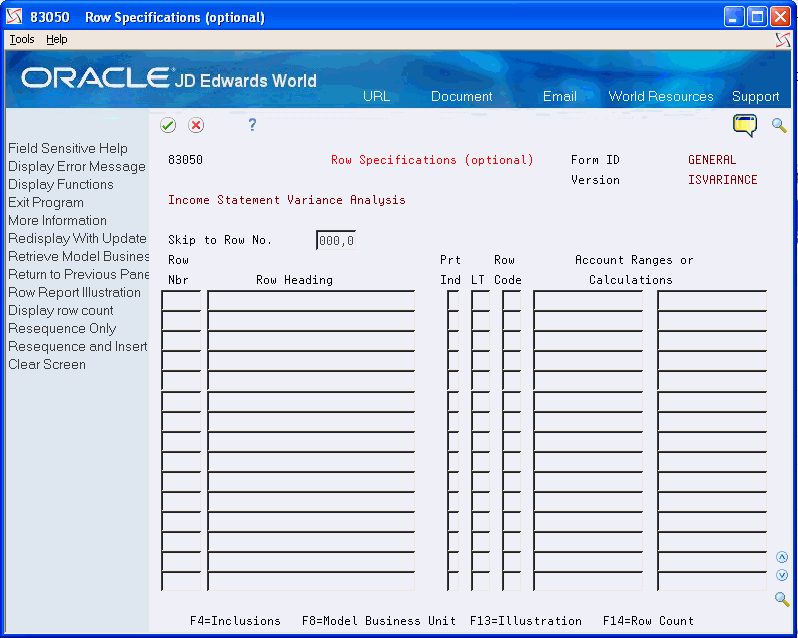This screenshot has height=638, width=798.
Task: Open the blue question mark help icon
Action: tap(252, 125)
